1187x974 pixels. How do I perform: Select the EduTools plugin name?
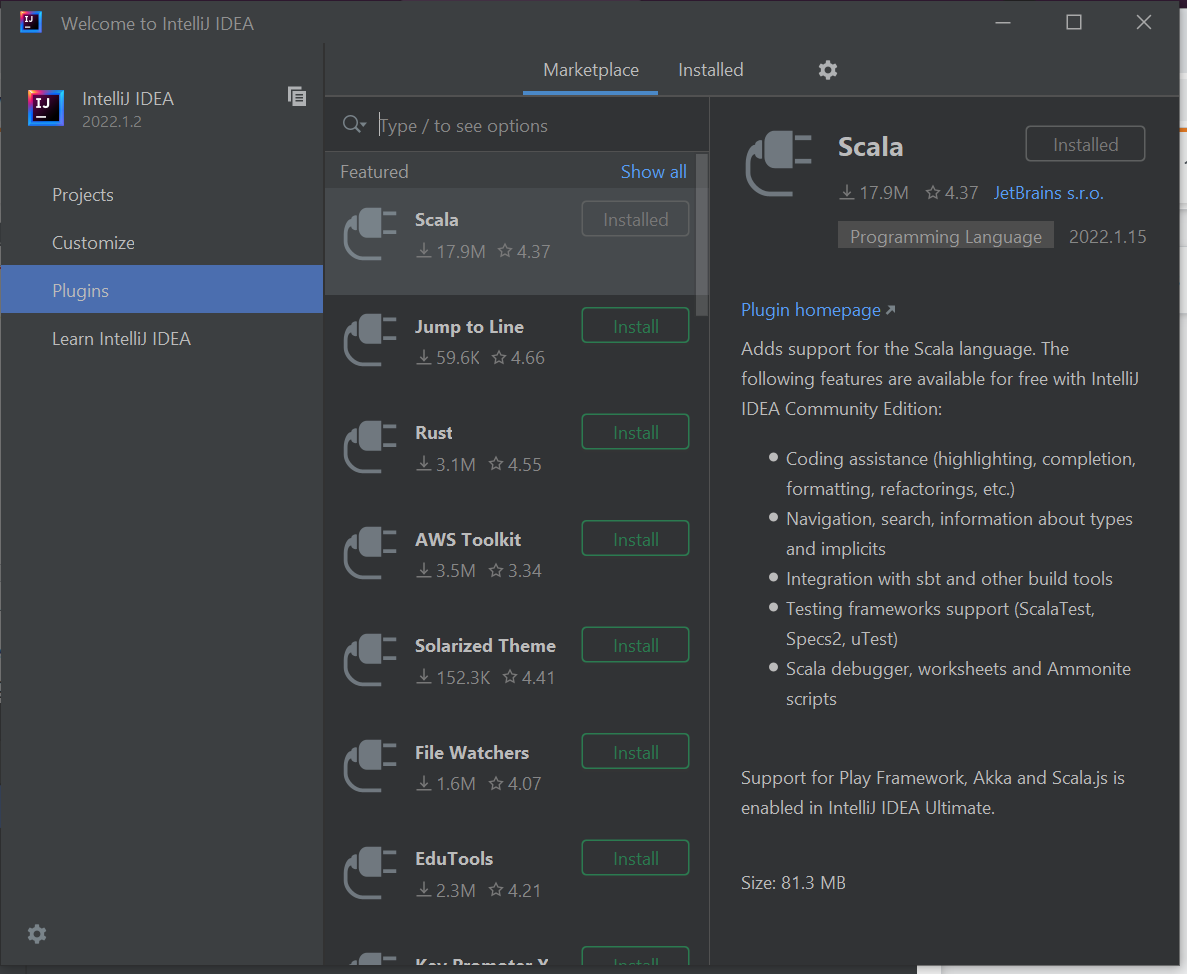pyautogui.click(x=454, y=859)
